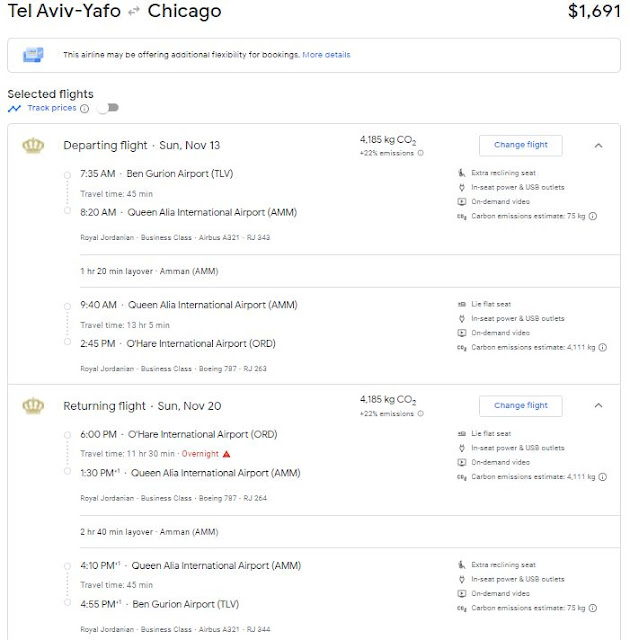Click the returning flight emissions info icon
630x640 pixels.
(x=420, y=413)
